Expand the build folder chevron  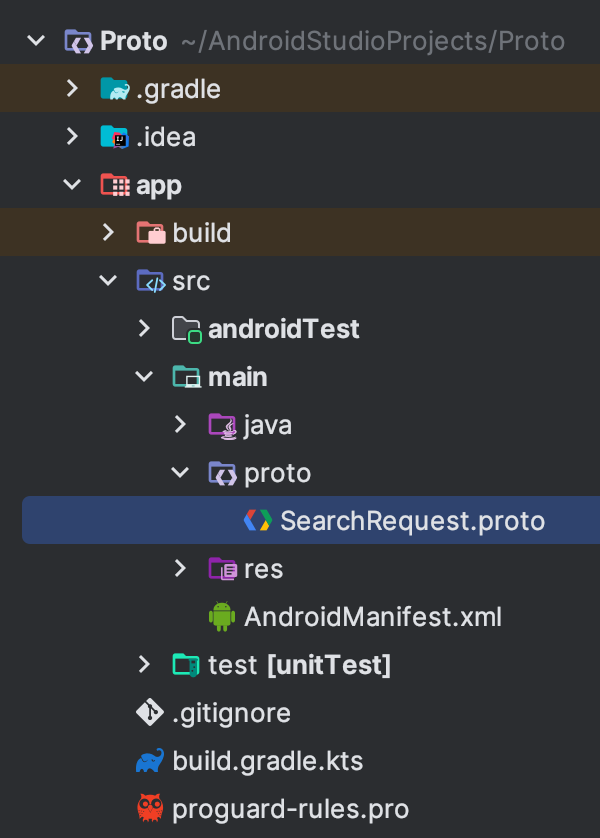tap(108, 232)
